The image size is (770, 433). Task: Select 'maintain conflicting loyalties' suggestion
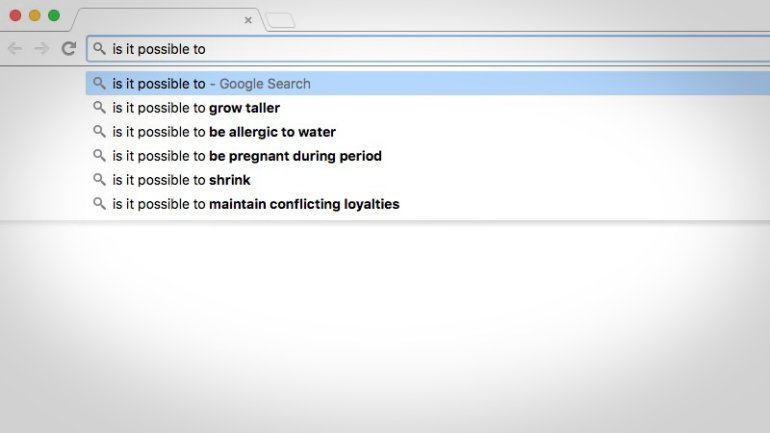coord(255,204)
